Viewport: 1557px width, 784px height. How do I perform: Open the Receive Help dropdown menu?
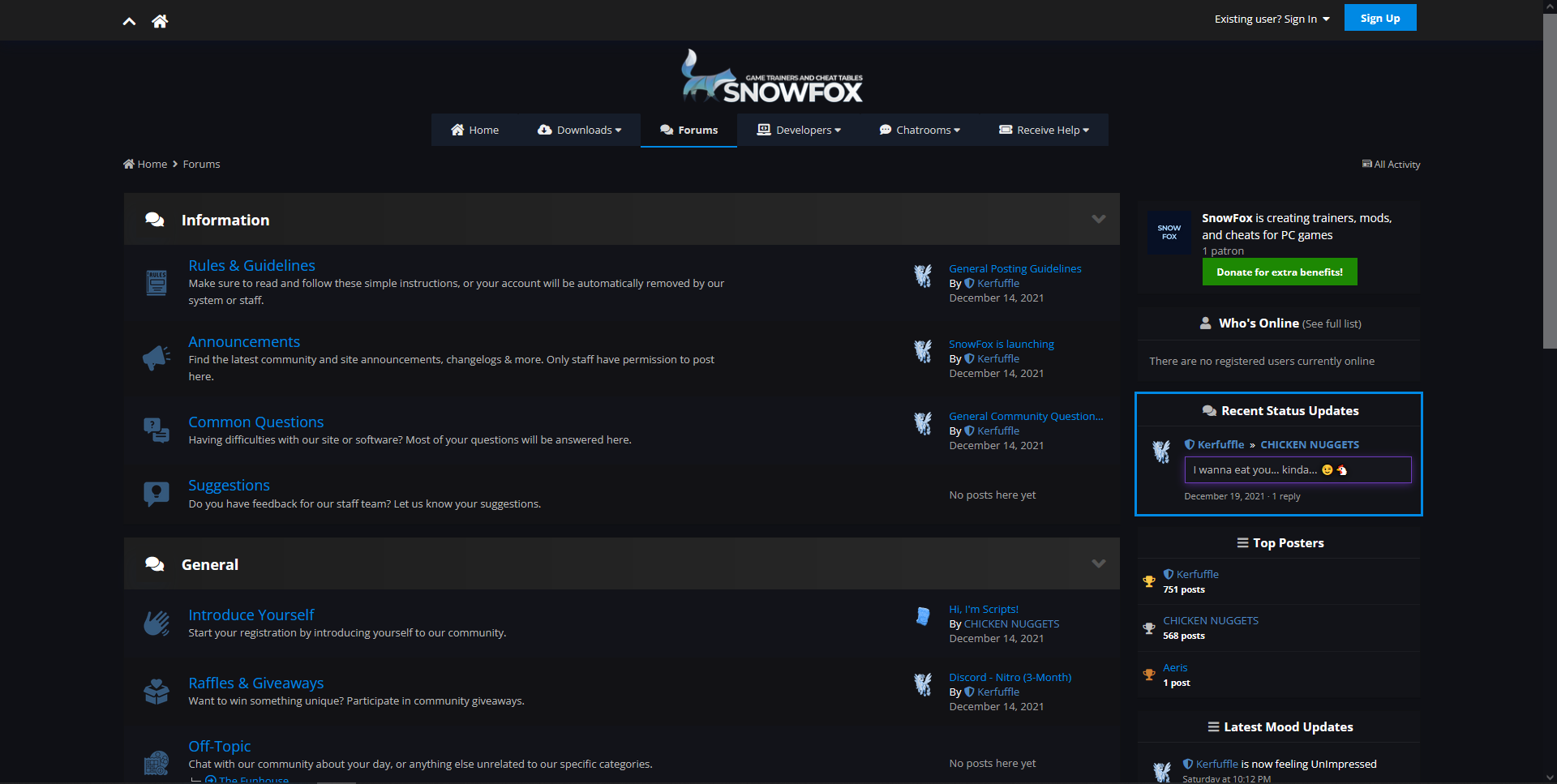[x=1044, y=130]
